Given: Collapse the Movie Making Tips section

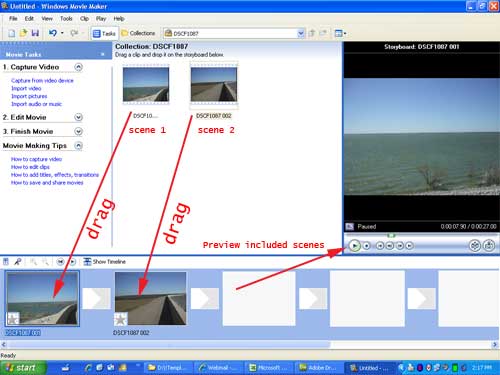Looking at the screenshot, I should (x=78, y=146).
